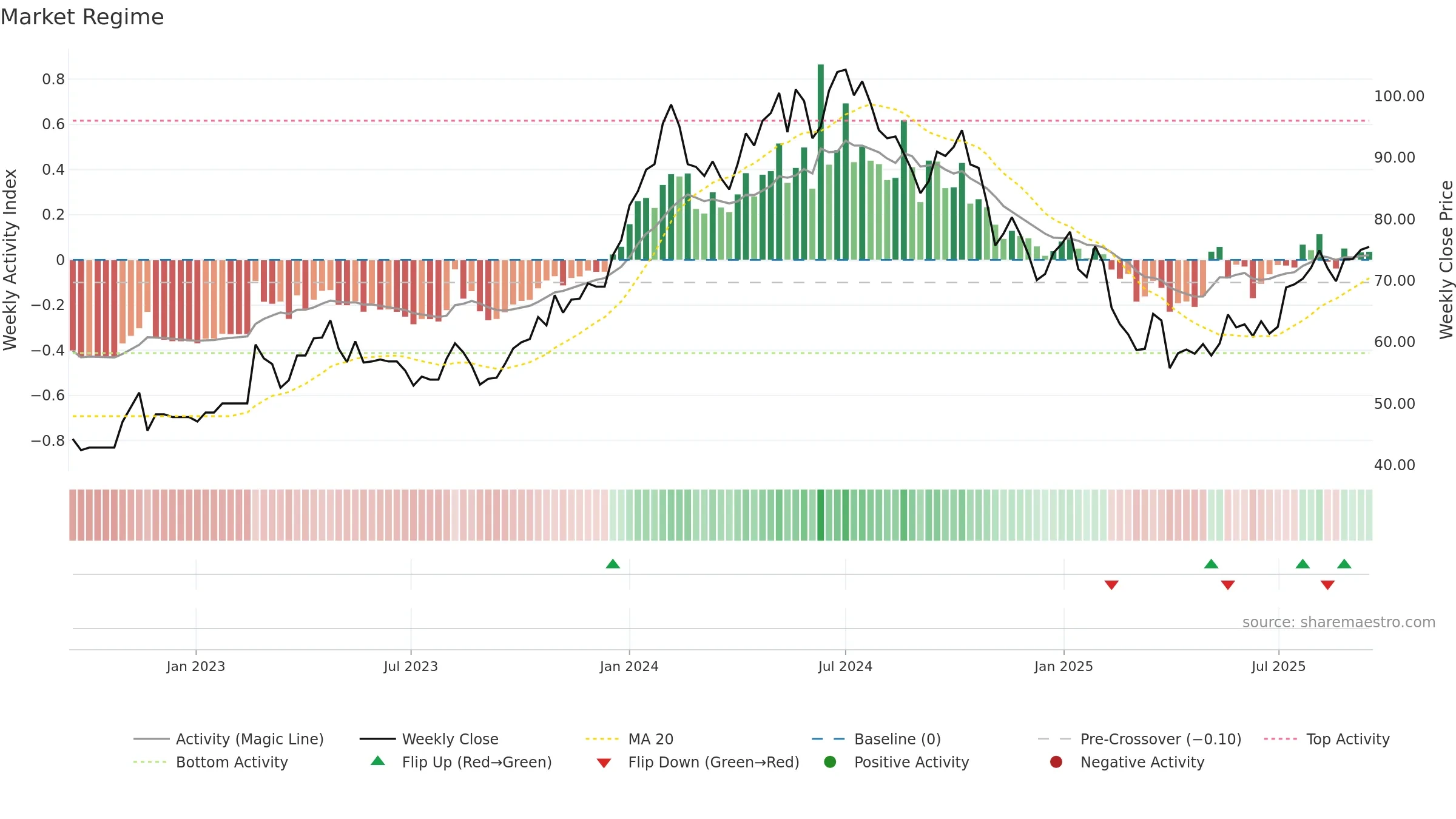Click the Top Activity legend entry

tap(1327, 739)
